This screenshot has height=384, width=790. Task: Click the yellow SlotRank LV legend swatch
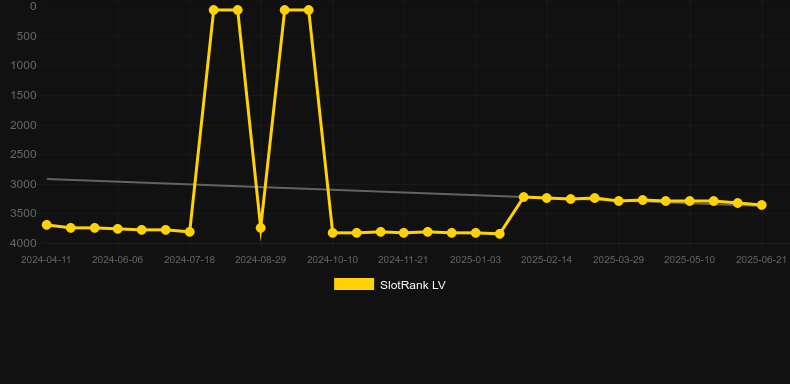(354, 284)
